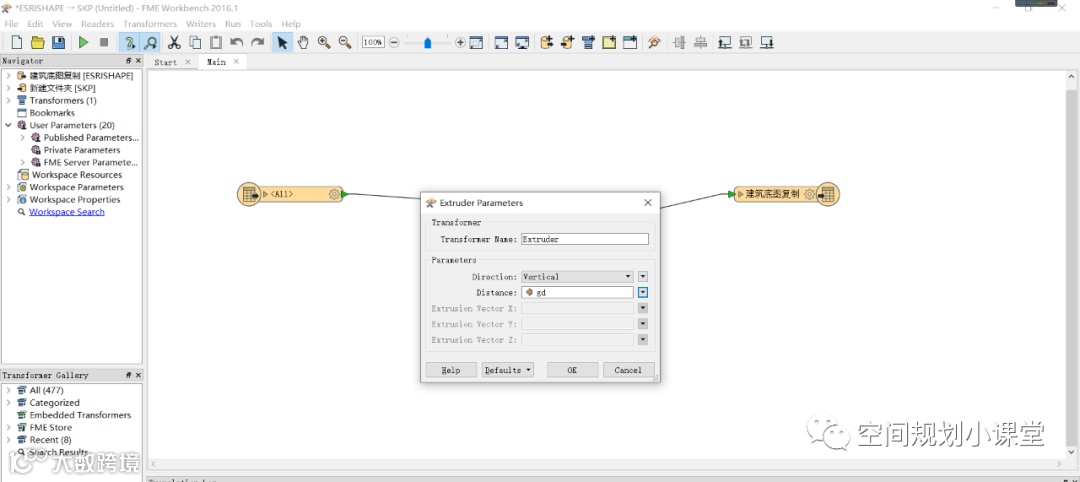Paste from clipboard using the clipboard icon

pyautogui.click(x=216, y=43)
